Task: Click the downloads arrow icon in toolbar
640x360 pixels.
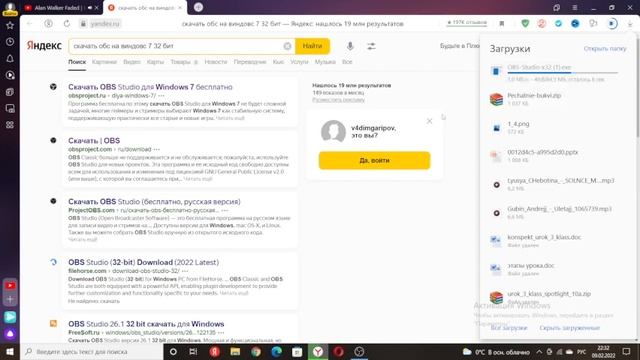Action: tap(630, 24)
